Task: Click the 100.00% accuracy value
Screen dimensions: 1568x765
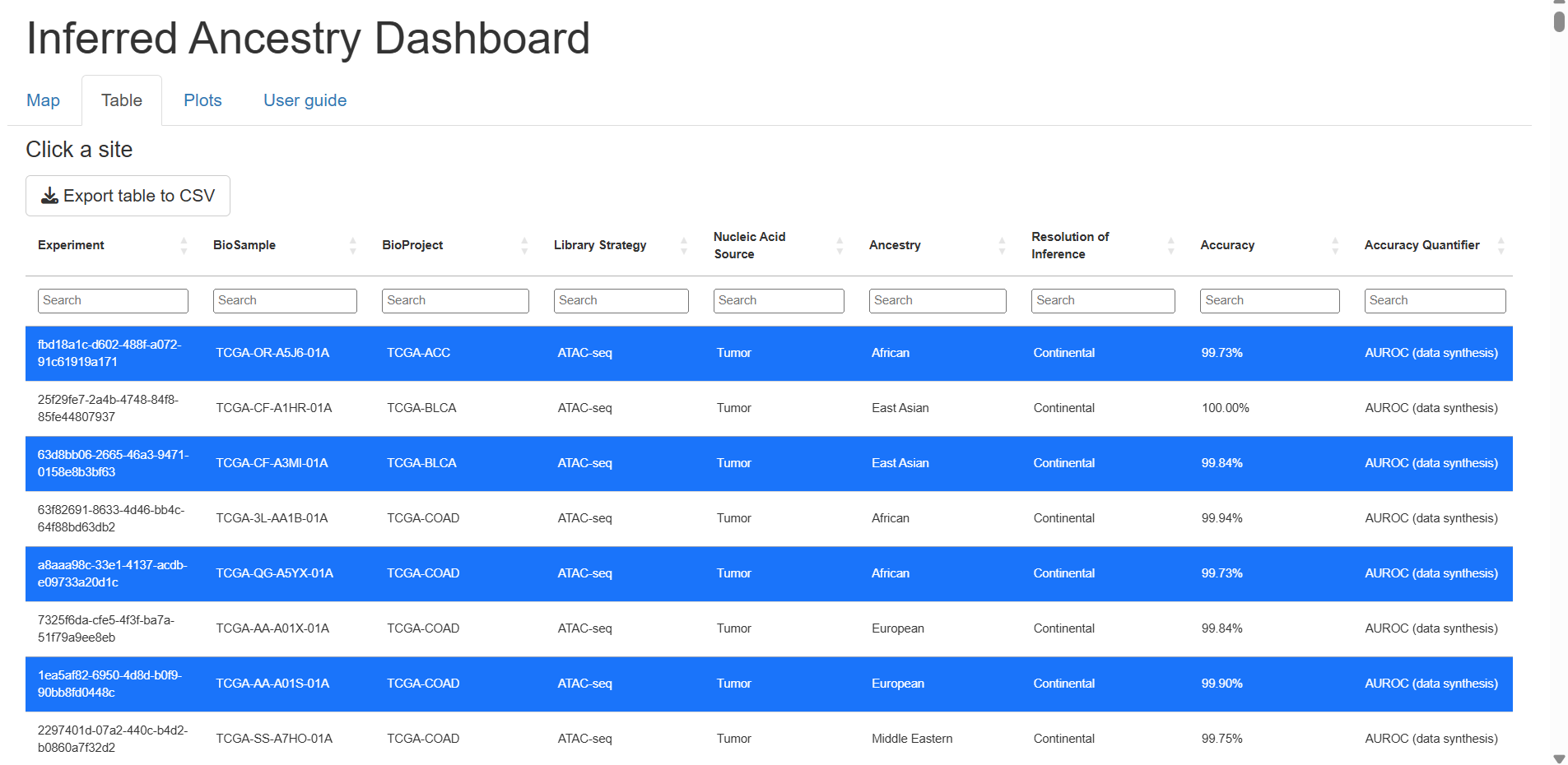Action: (x=1225, y=408)
